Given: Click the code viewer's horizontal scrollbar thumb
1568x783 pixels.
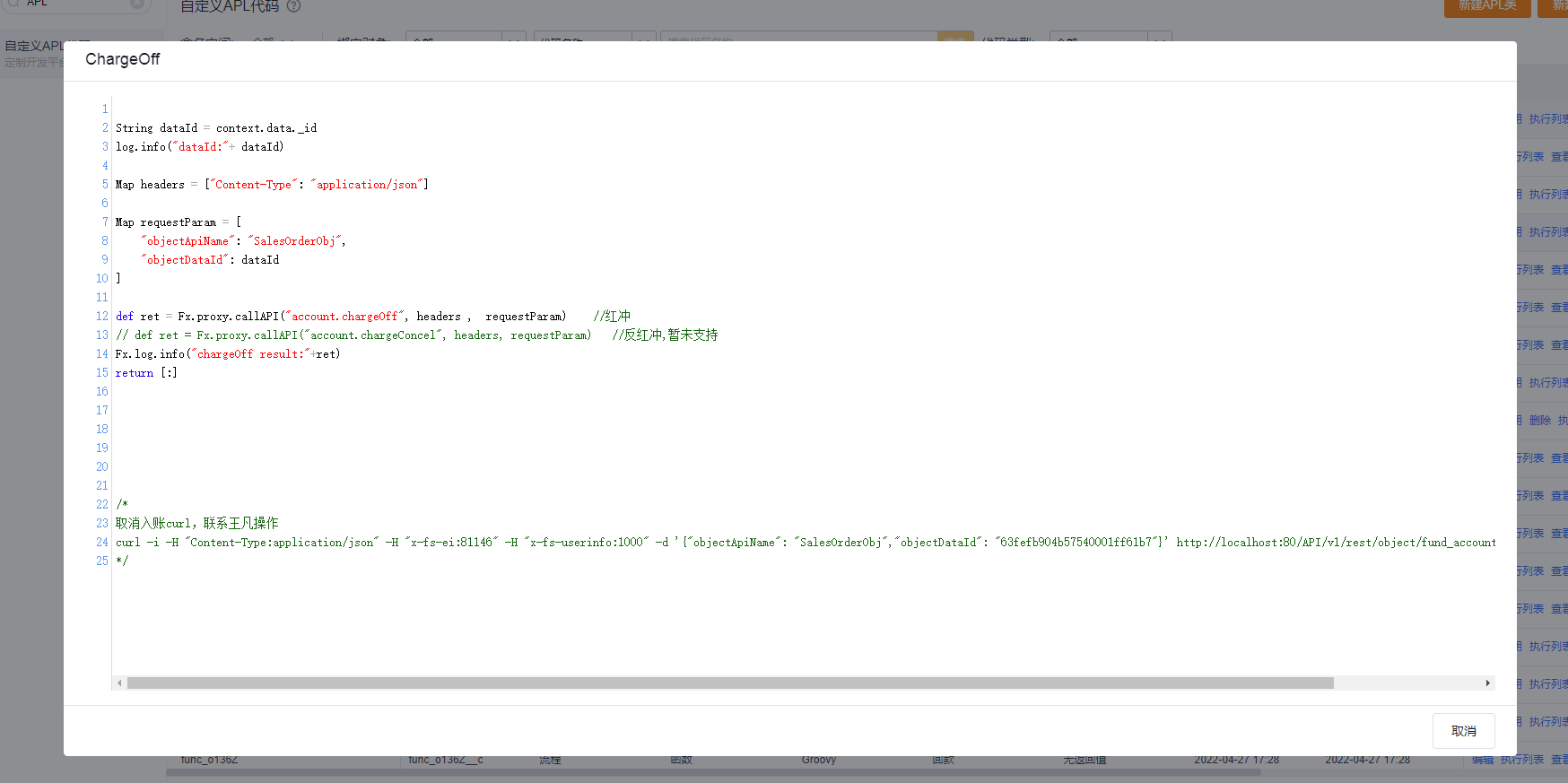Looking at the screenshot, I should [730, 683].
